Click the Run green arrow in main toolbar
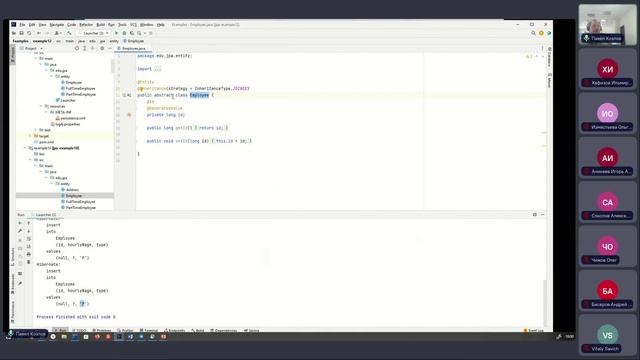The height and width of the screenshot is (360, 640). pos(116,33)
